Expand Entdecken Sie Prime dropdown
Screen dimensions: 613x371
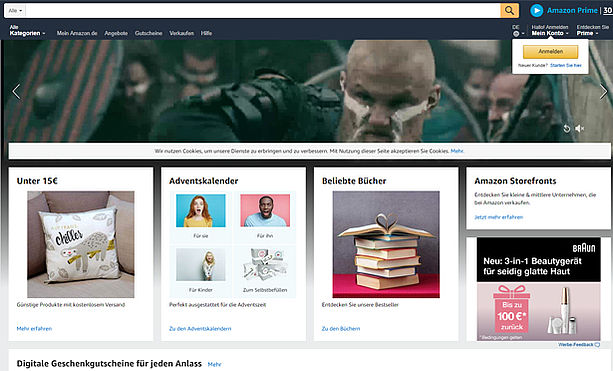point(592,30)
